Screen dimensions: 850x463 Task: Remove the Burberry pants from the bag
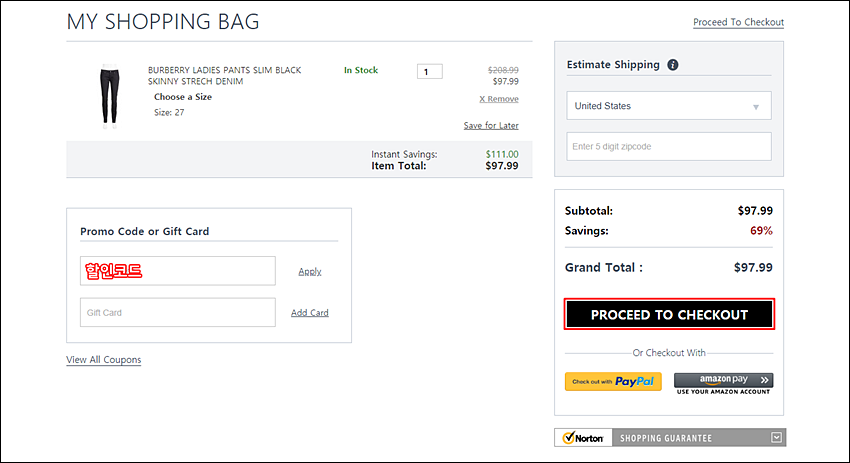(x=499, y=99)
